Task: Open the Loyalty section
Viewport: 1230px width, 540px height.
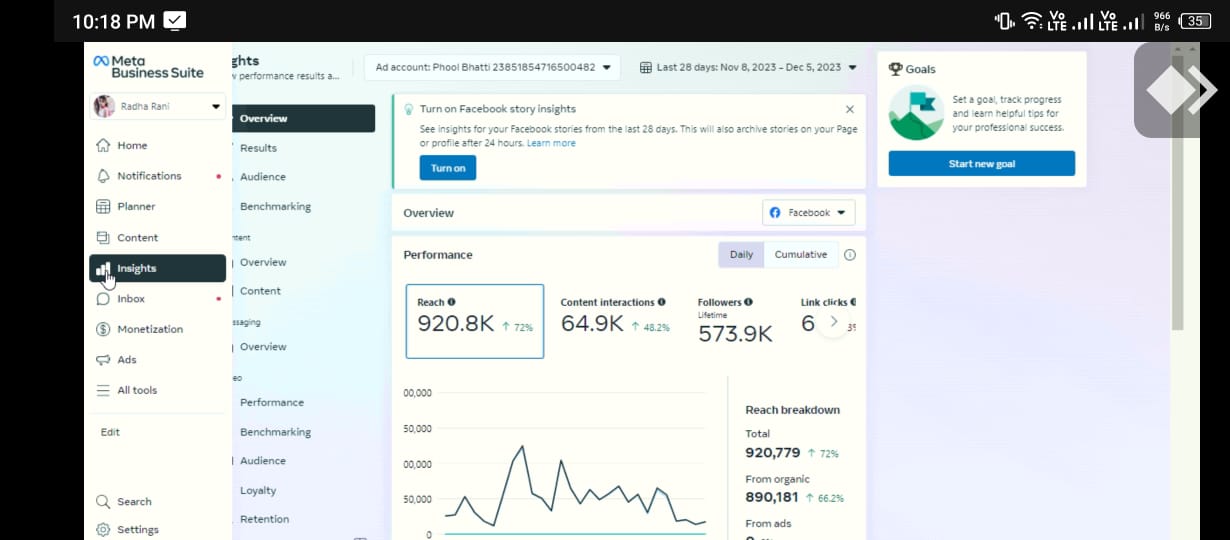Action: coord(258,491)
